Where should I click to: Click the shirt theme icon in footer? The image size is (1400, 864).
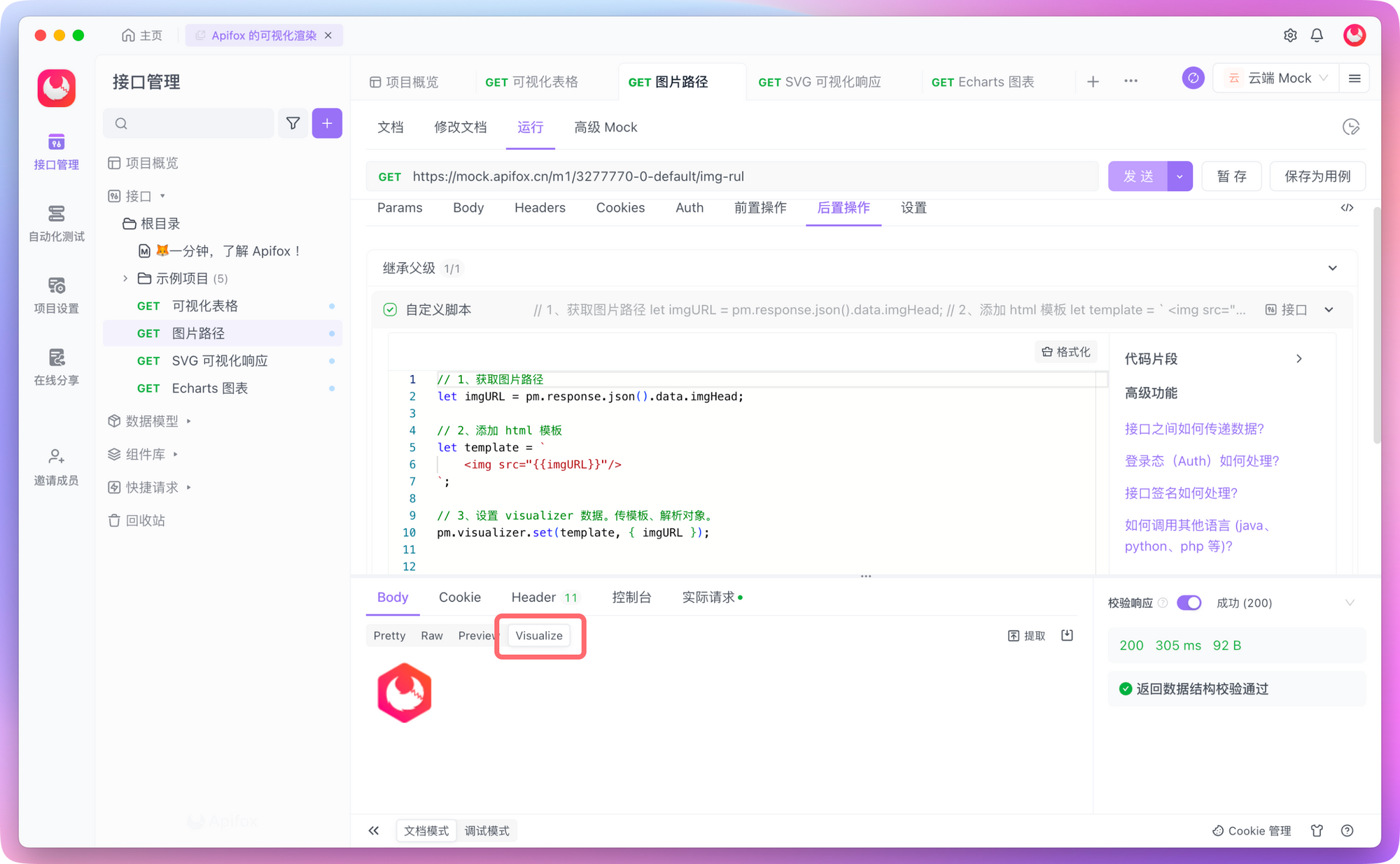(x=1317, y=830)
